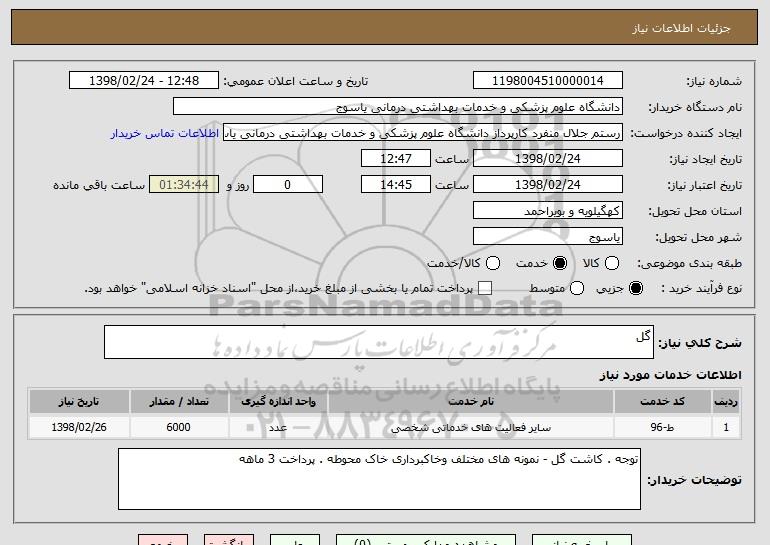Image resolution: width=770 pixels, height=545 pixels.
Task: Click requester field رستم جلال منفرد
Action: [423, 133]
